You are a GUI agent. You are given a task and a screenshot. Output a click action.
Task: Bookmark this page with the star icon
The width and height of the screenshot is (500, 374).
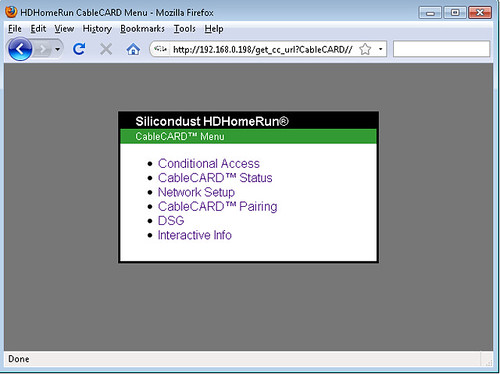(x=365, y=49)
